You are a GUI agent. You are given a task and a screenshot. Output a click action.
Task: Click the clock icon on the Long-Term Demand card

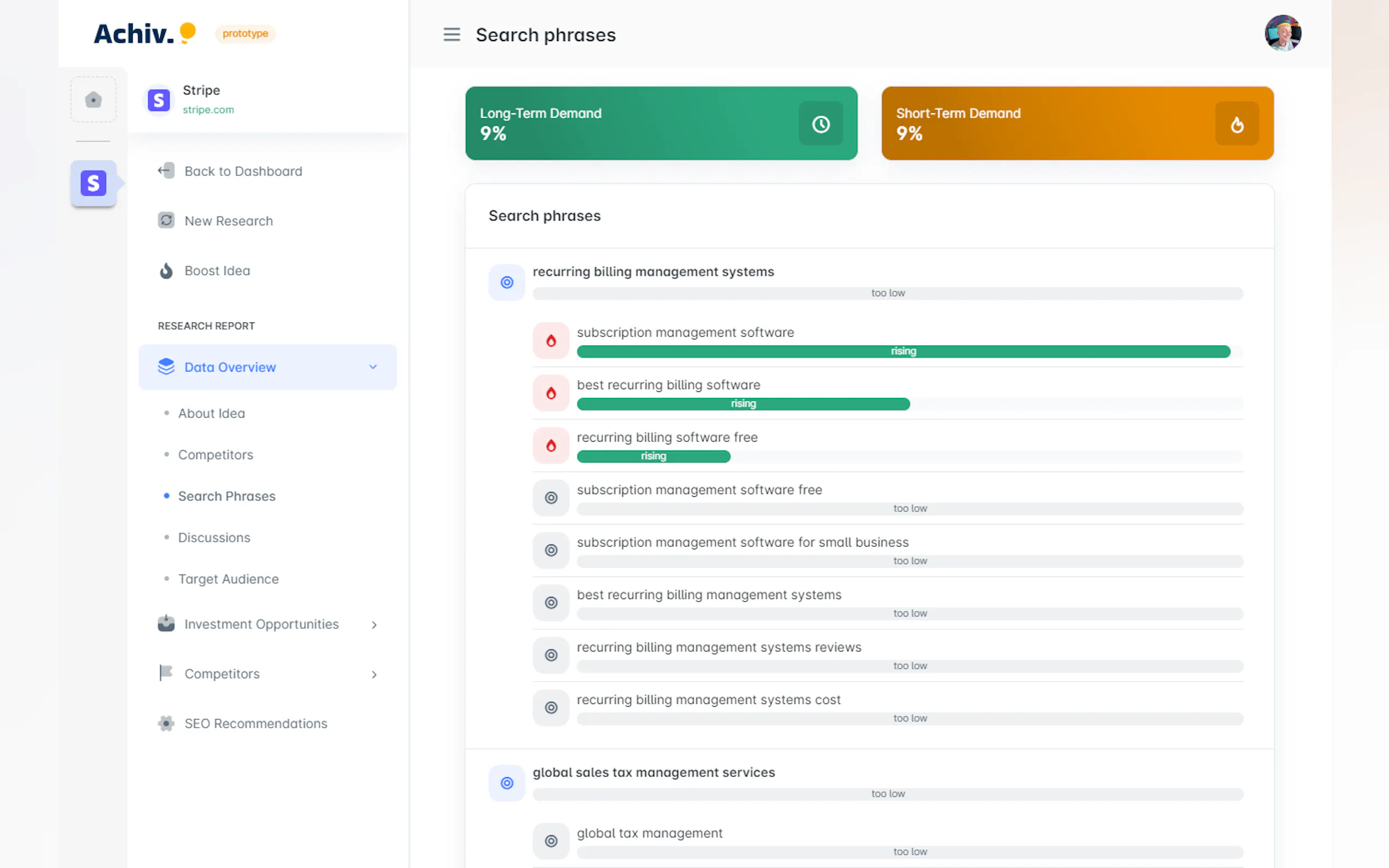pos(820,124)
